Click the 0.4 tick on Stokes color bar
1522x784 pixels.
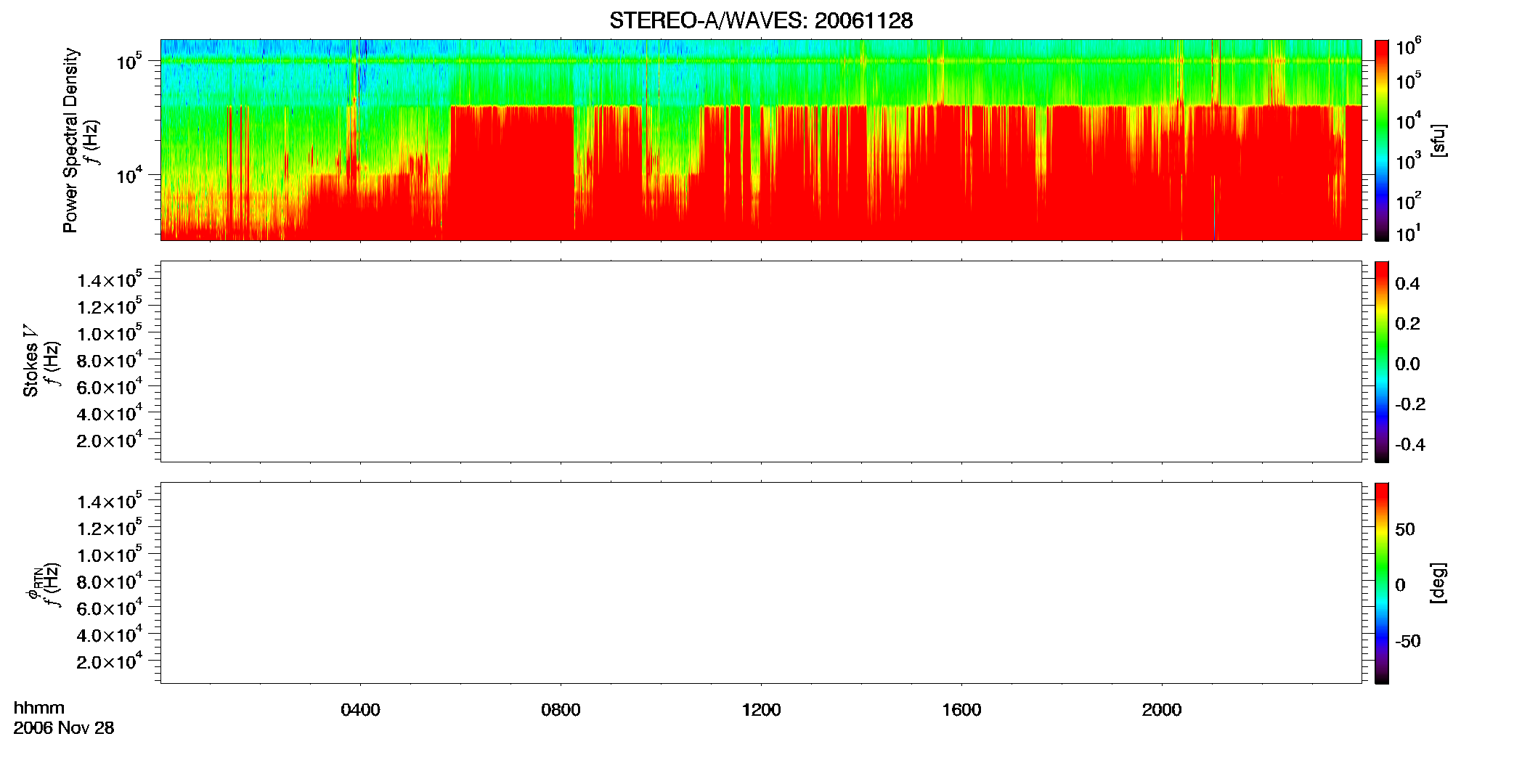tap(1407, 284)
